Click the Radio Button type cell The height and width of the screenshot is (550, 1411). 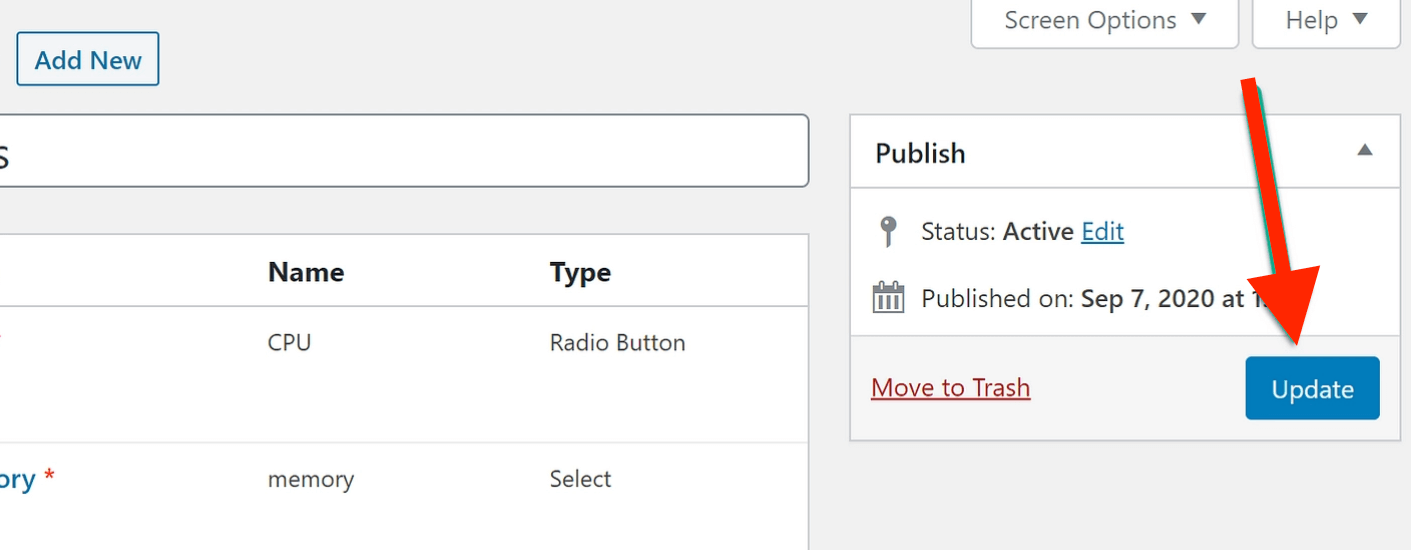617,343
